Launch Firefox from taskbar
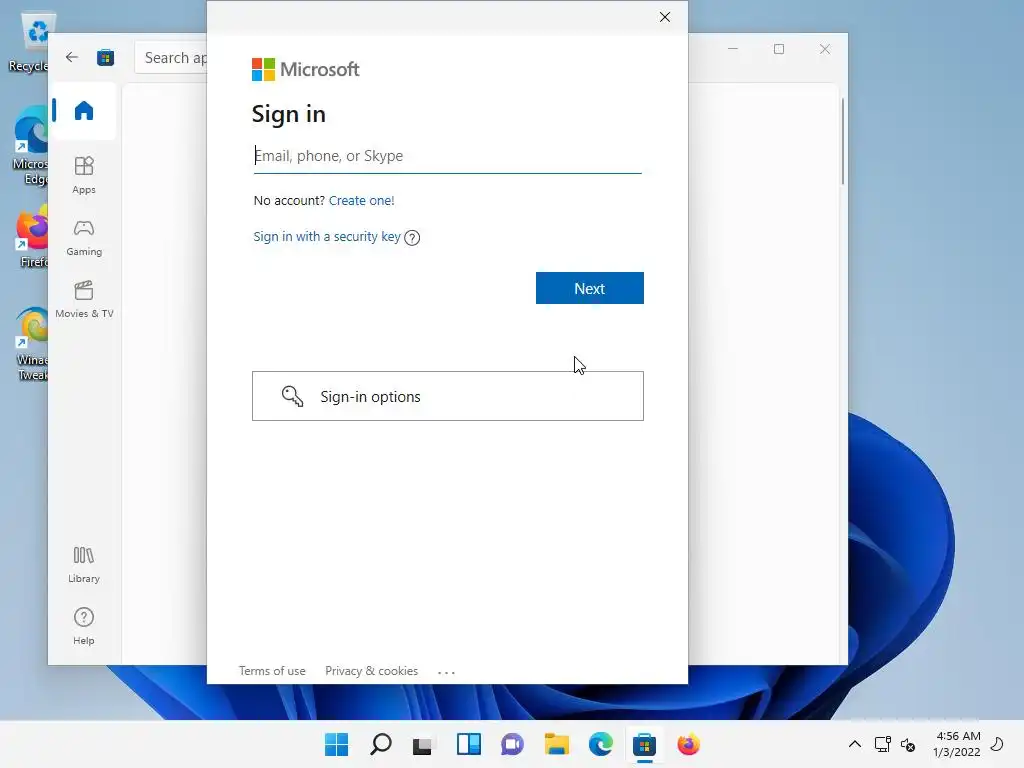Viewport: 1024px width, 768px height. pyautogui.click(x=688, y=744)
